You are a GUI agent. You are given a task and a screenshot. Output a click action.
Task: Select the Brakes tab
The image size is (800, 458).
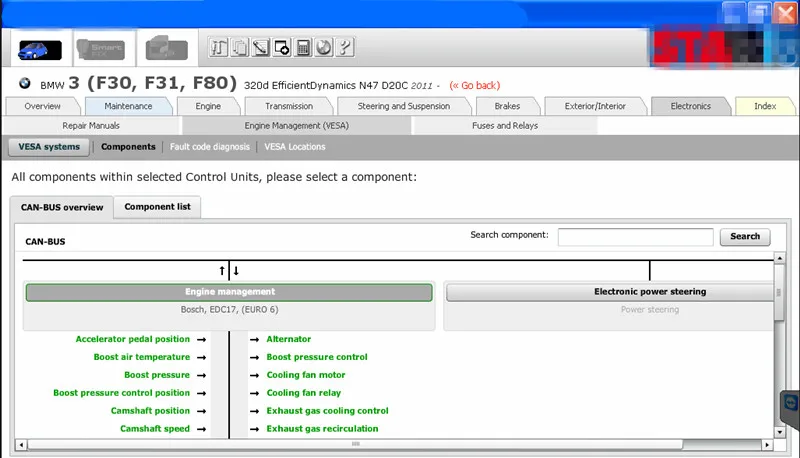tap(507, 106)
